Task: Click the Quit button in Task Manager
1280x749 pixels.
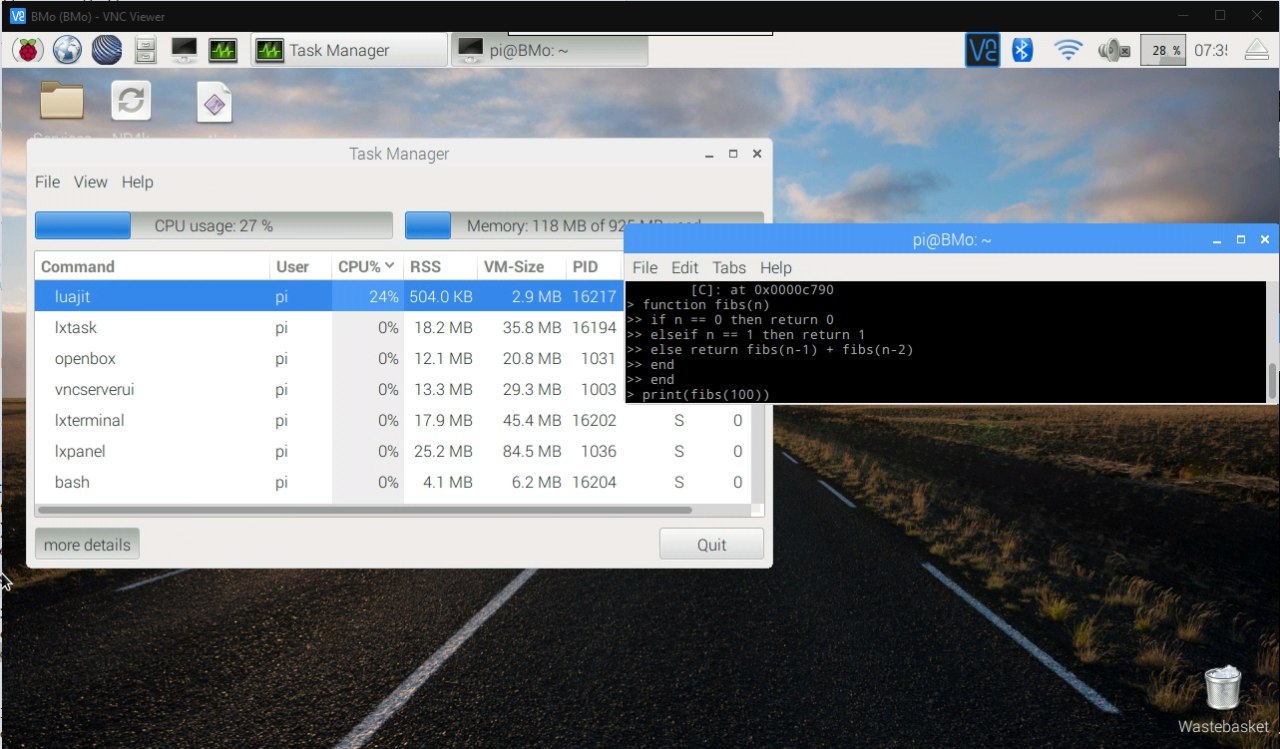Action: click(x=711, y=544)
